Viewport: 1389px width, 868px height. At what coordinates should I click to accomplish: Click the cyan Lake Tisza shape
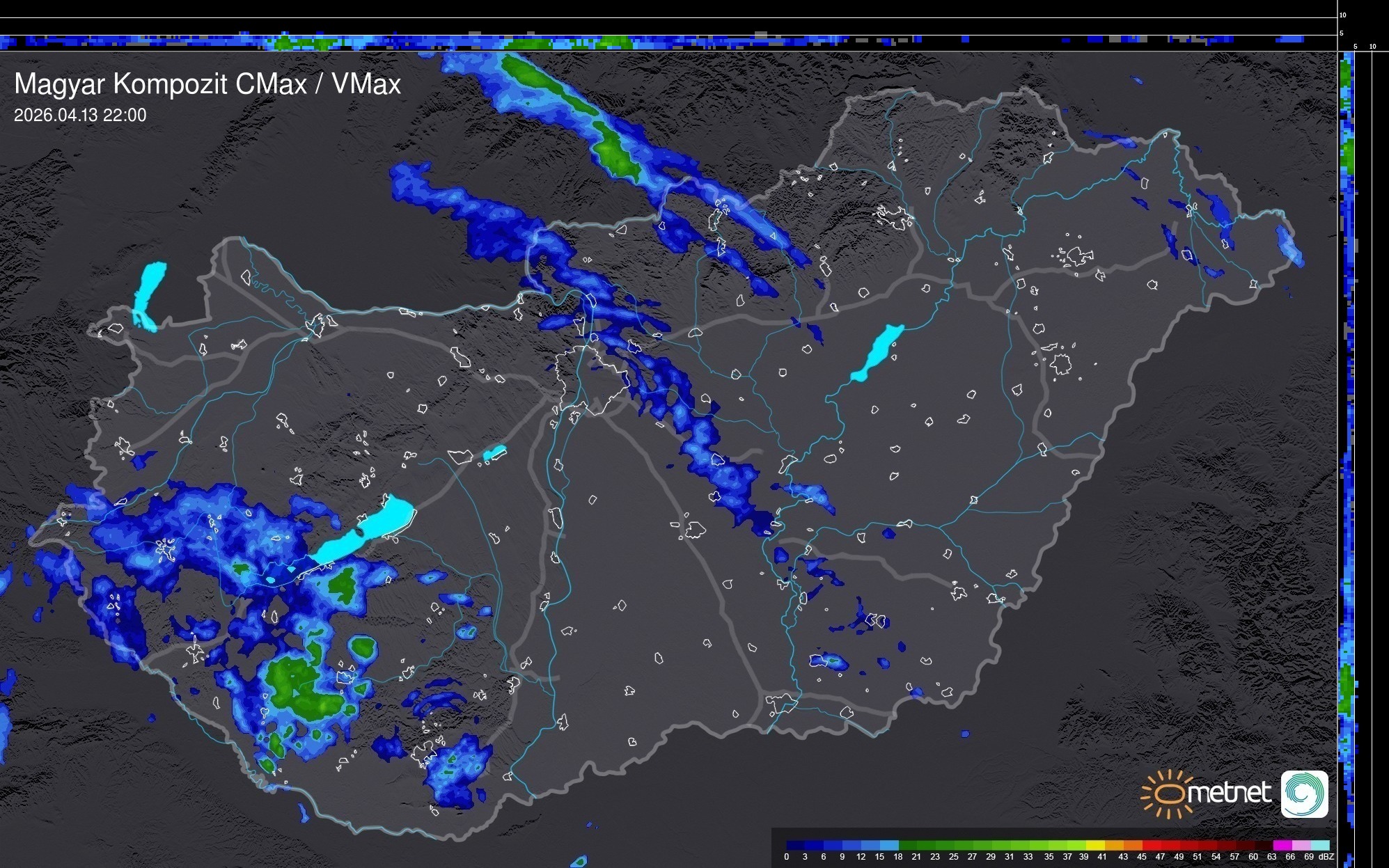pos(878,352)
